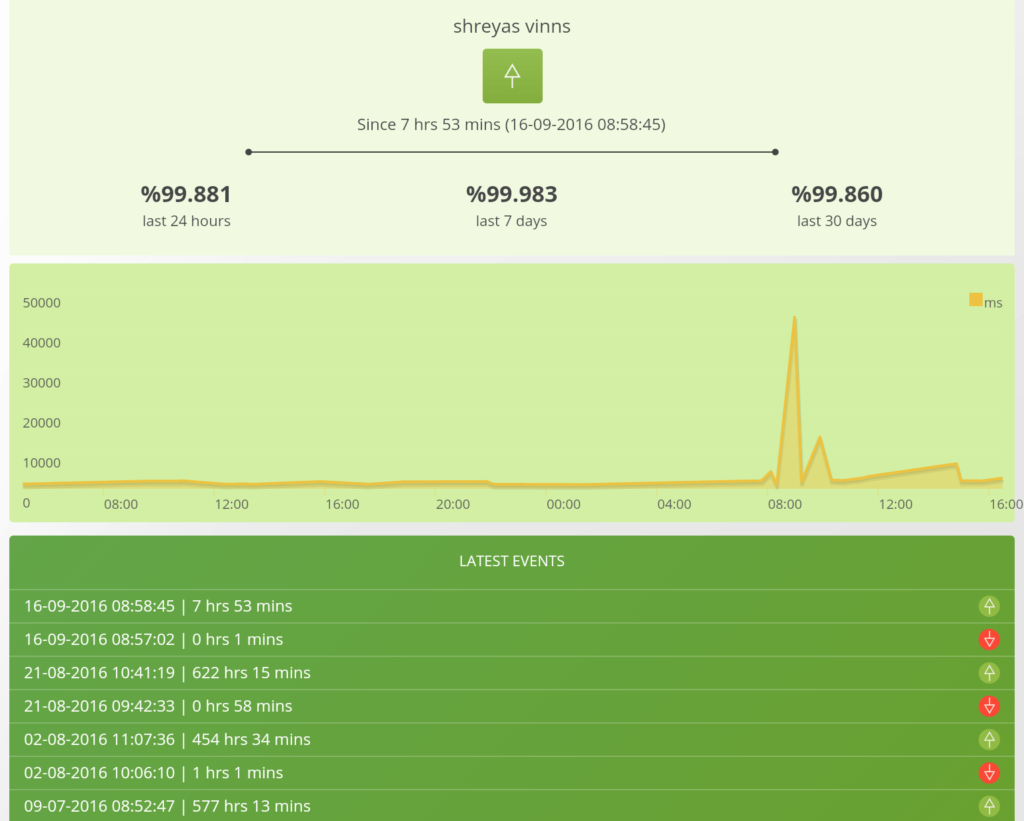Click the highest response-time spike on chart
This screenshot has height=821, width=1024.
(794, 318)
